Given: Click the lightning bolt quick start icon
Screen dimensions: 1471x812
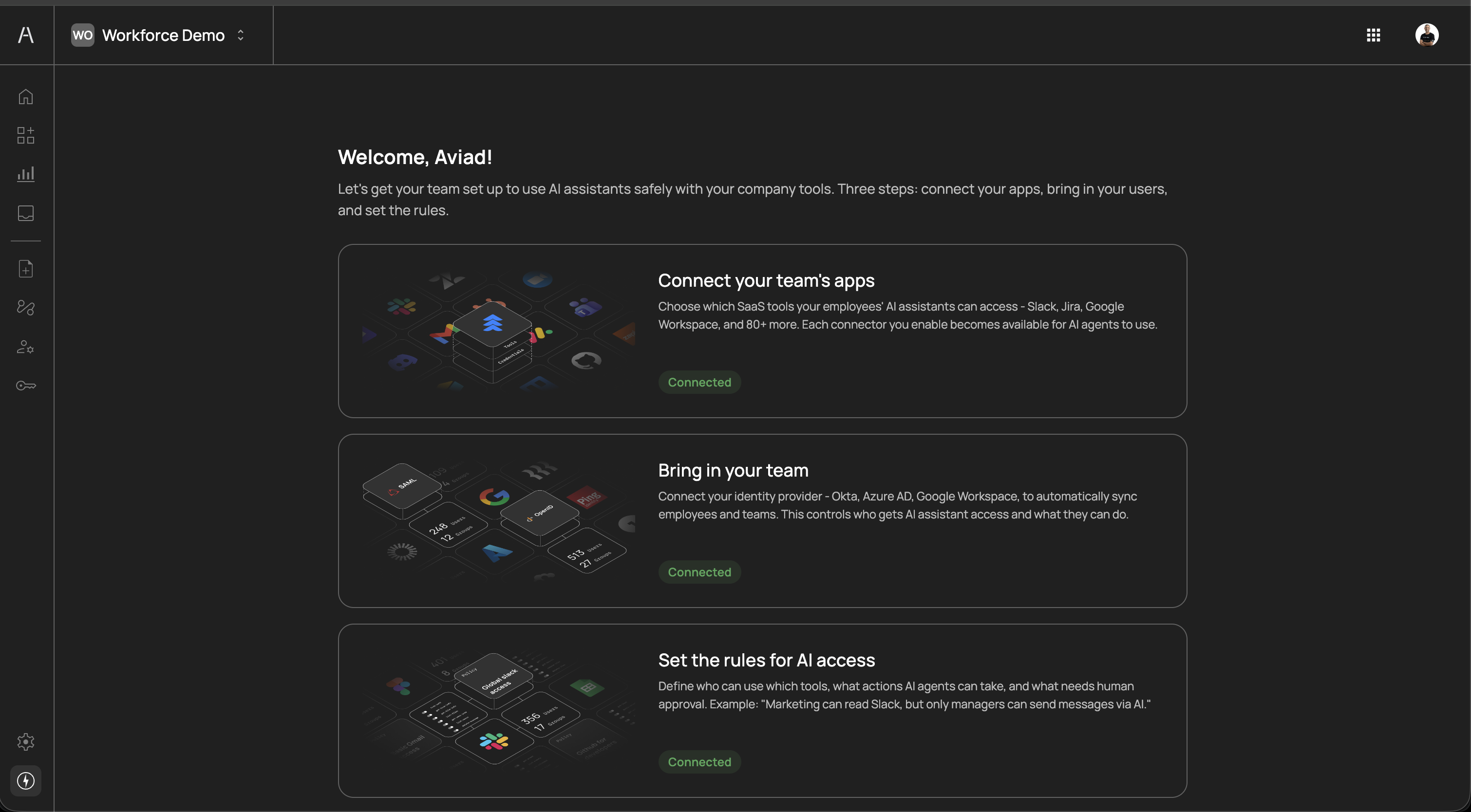Looking at the screenshot, I should (x=26, y=780).
